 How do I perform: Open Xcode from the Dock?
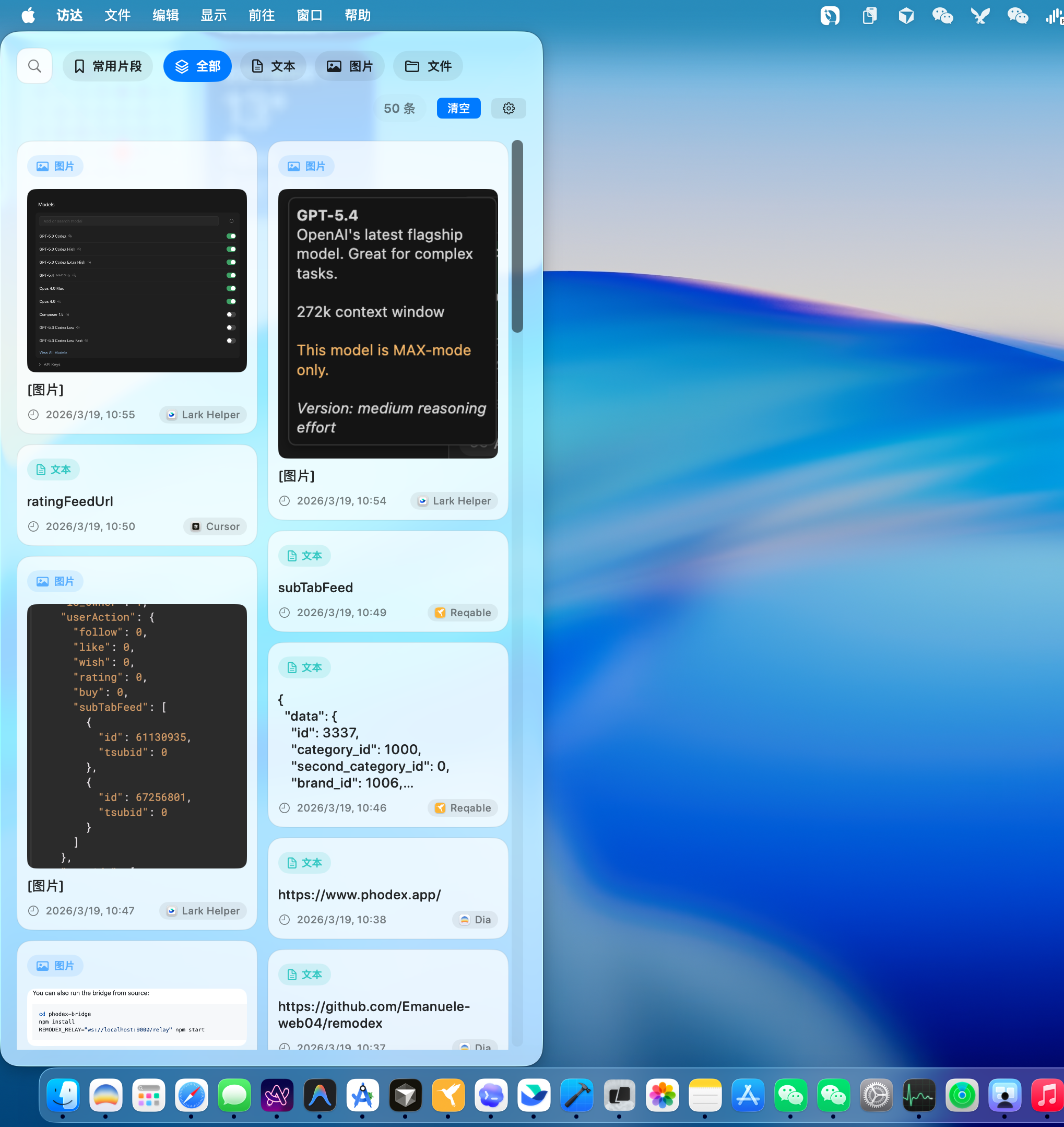pos(576,1095)
